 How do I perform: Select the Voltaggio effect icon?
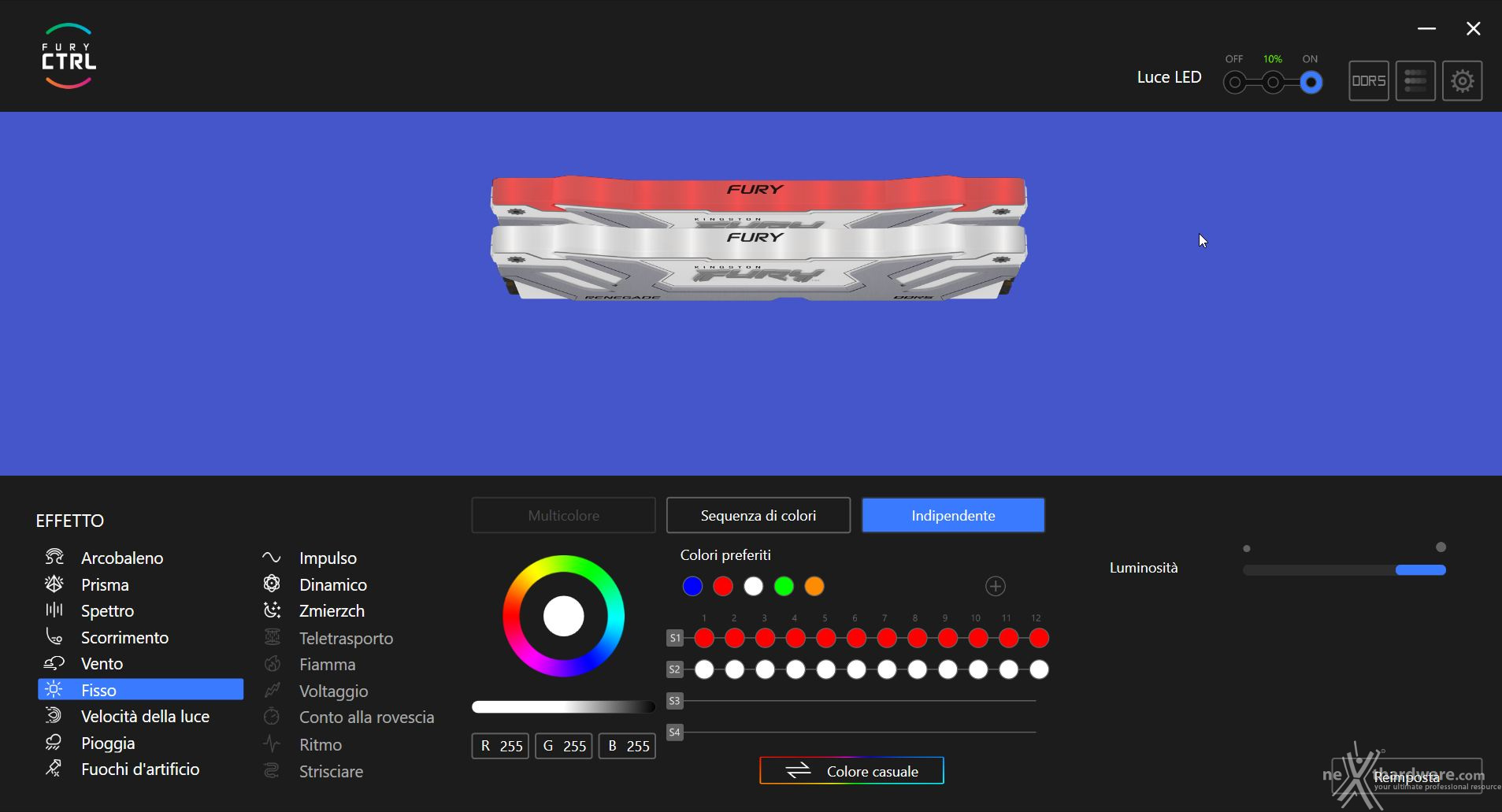272,691
